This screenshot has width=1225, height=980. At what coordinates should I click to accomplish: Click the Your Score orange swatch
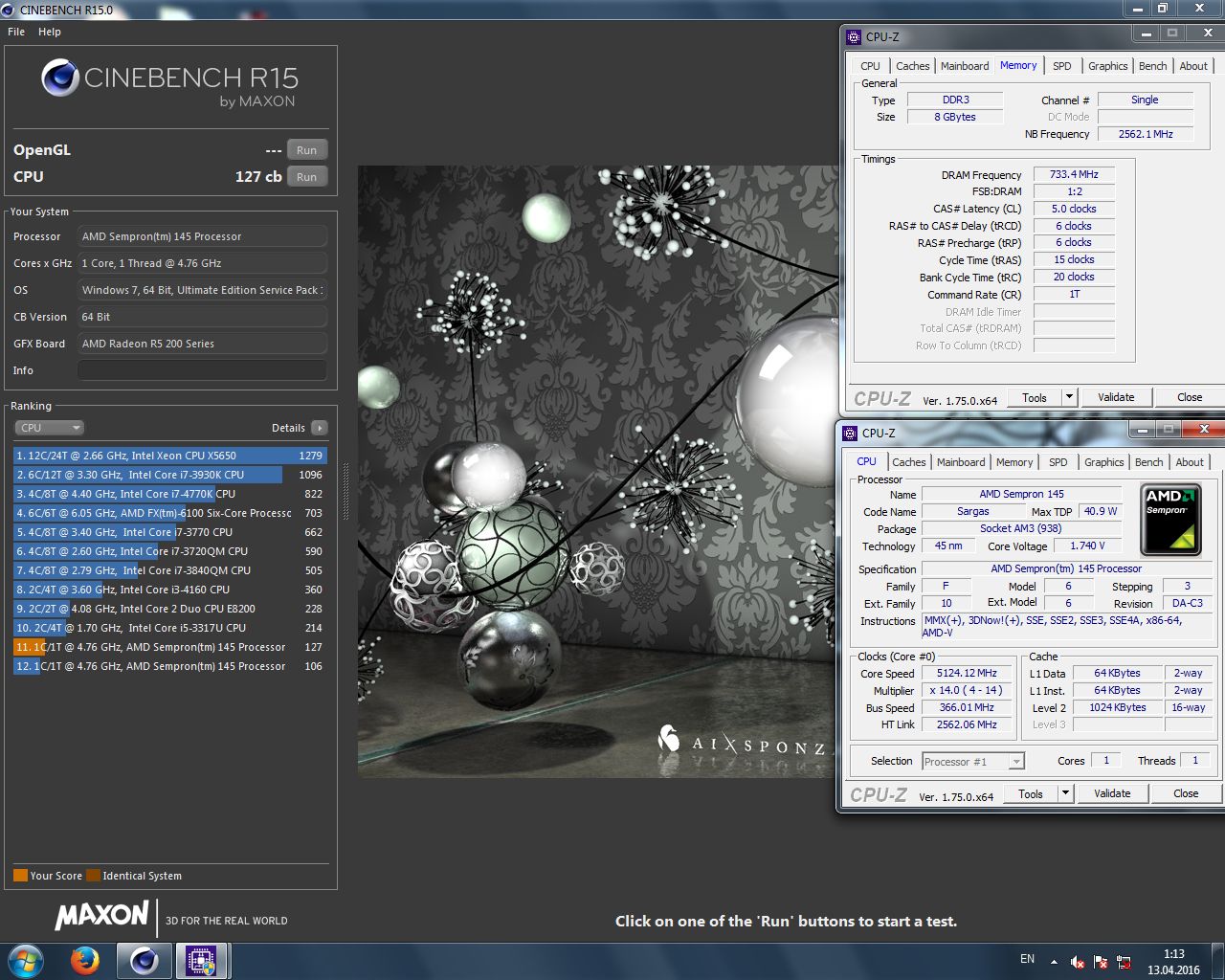20,876
